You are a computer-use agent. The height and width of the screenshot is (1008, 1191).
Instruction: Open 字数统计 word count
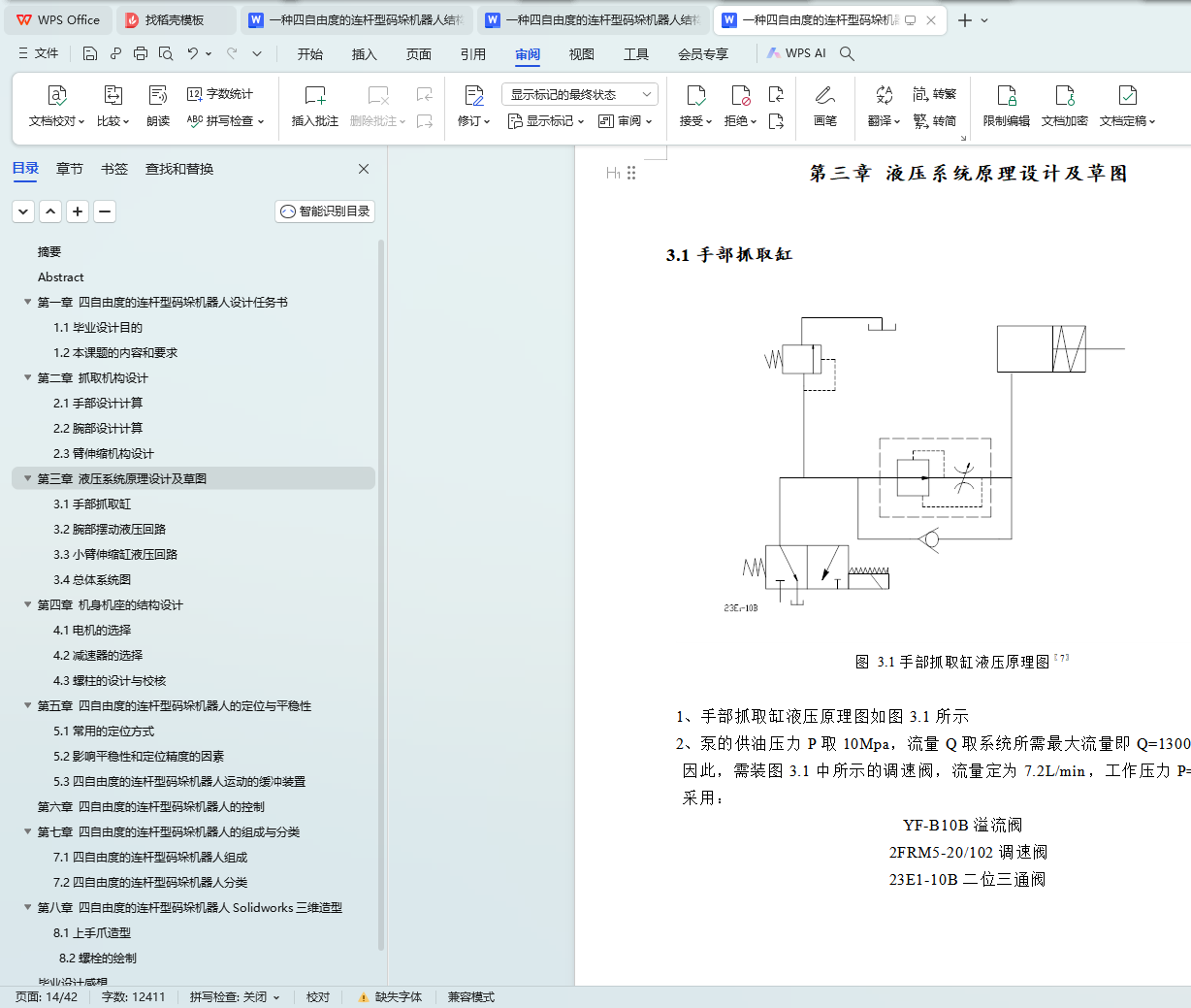(220, 94)
